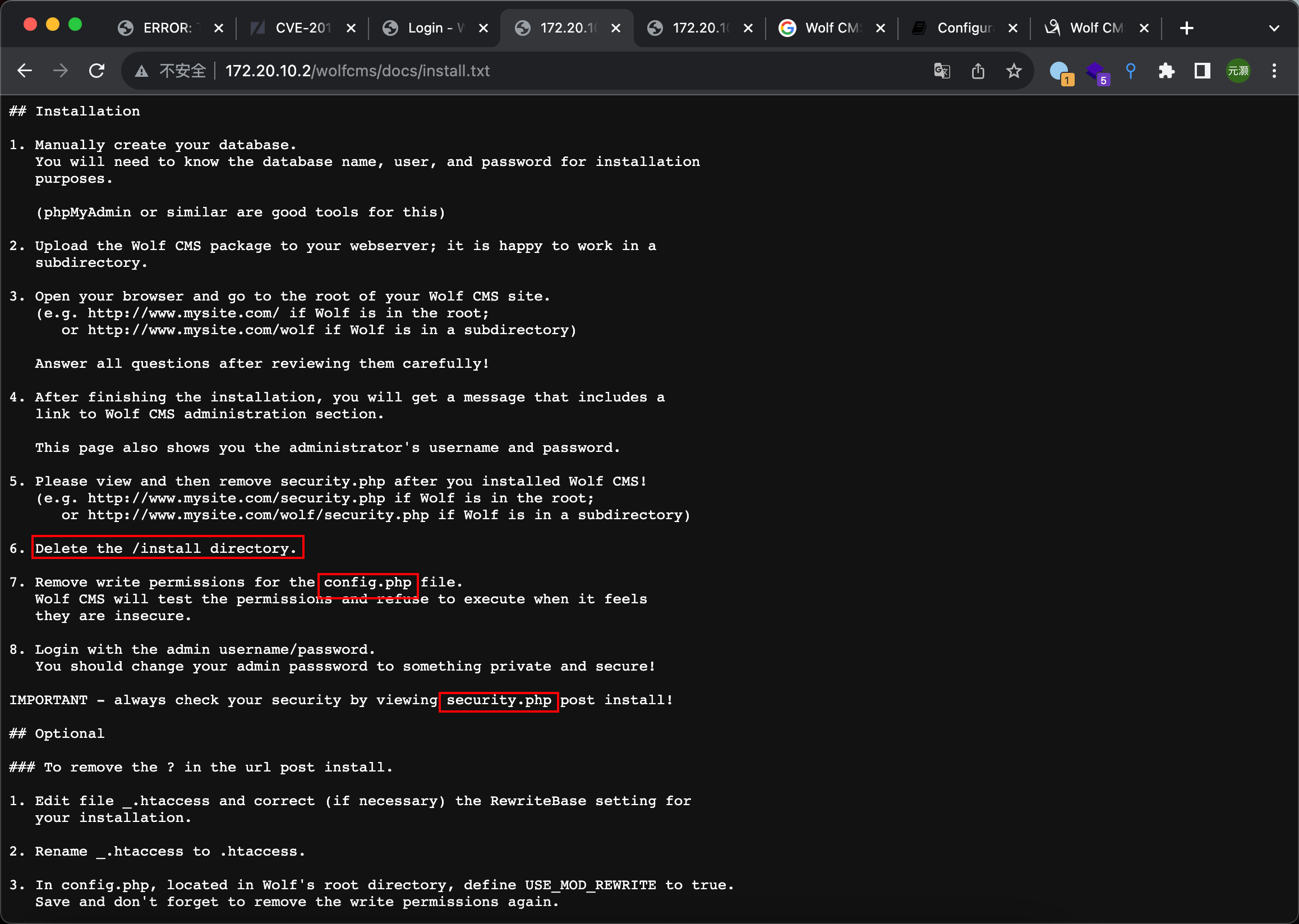Image resolution: width=1299 pixels, height=924 pixels.
Task: Click the address bar URL install.txt
Action: (x=357, y=71)
